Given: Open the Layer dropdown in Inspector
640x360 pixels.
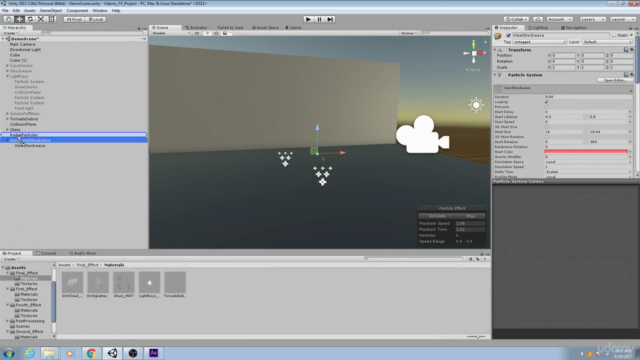Looking at the screenshot, I should click(x=607, y=42).
